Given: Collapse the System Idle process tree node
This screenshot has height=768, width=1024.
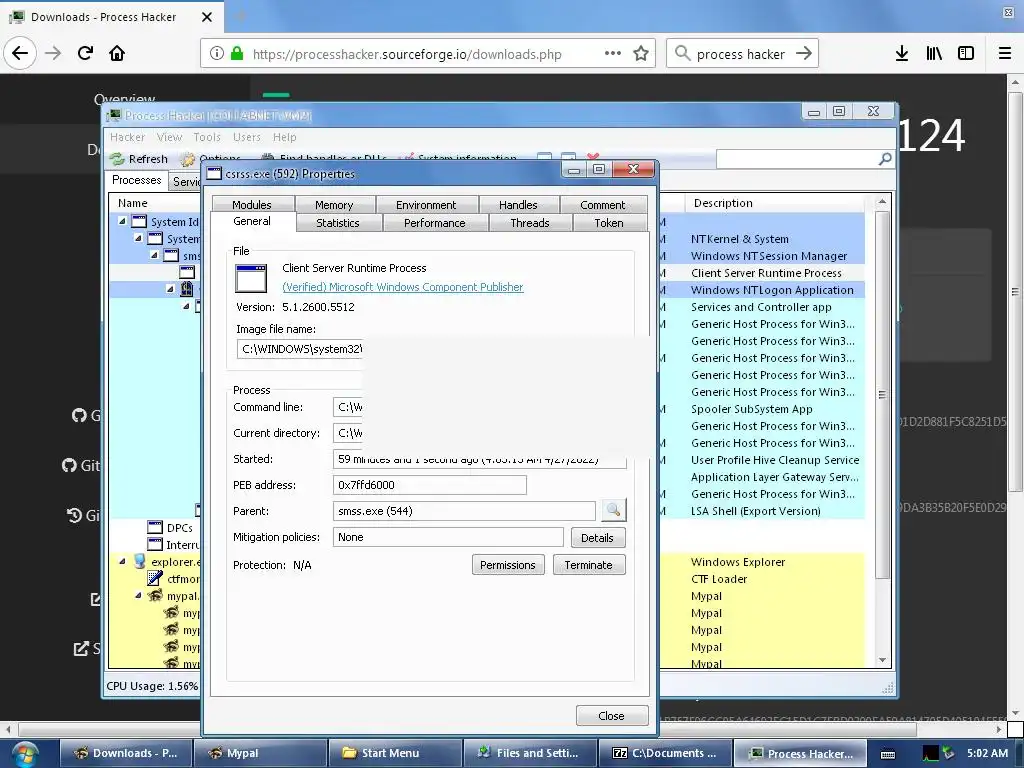Looking at the screenshot, I should (122, 221).
